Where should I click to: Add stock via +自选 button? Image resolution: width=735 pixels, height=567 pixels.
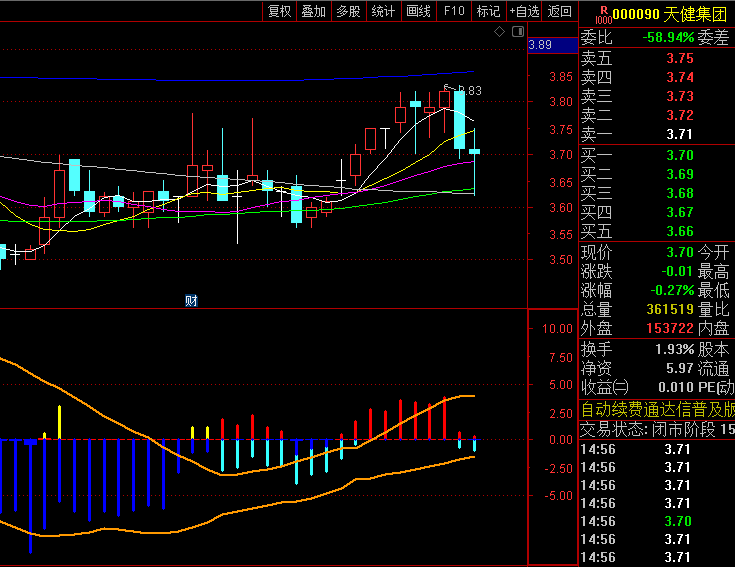524,11
